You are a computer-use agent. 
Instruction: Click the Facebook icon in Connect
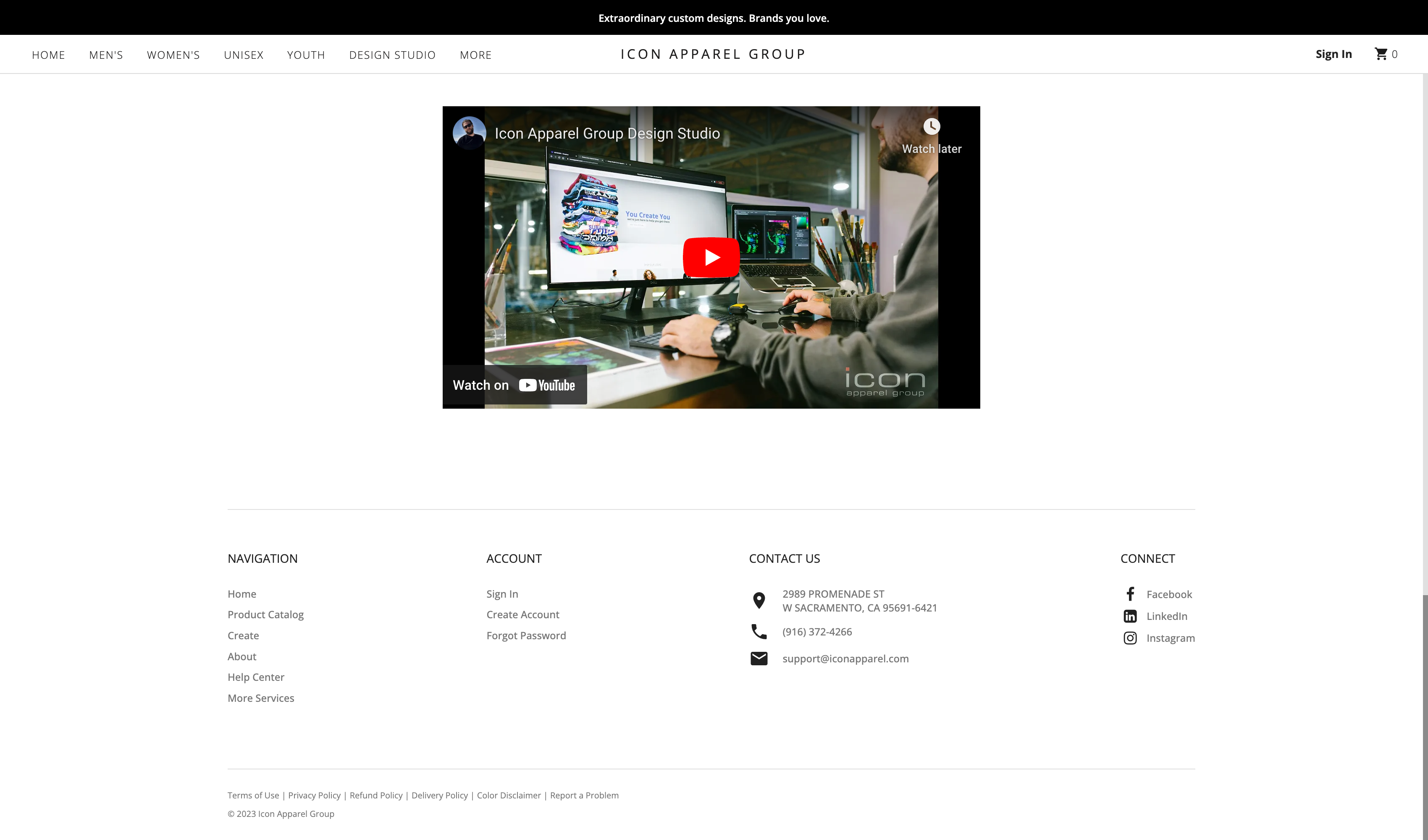pos(1130,594)
